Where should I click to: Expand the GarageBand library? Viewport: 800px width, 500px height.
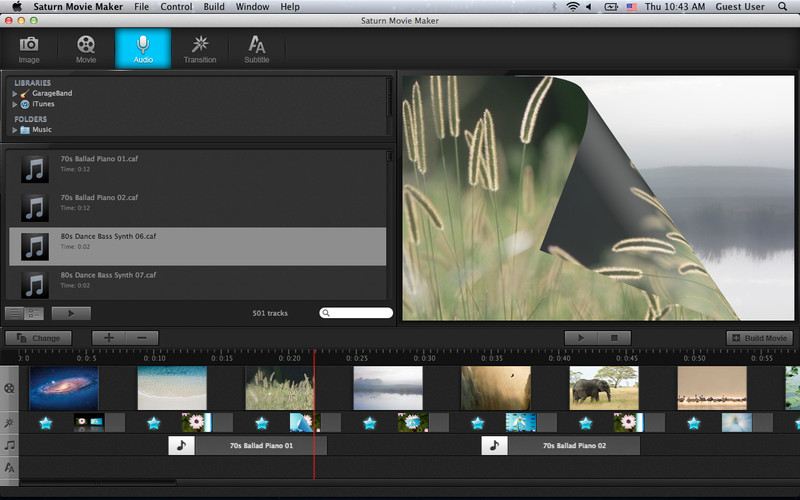[15, 94]
